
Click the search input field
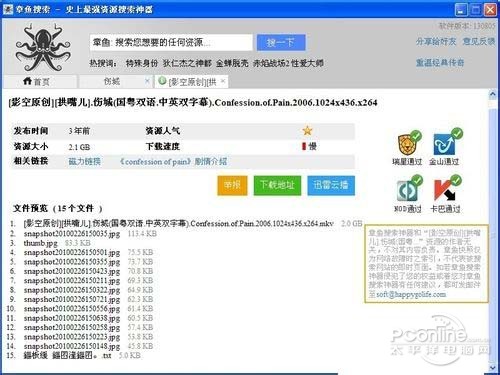tap(171, 43)
